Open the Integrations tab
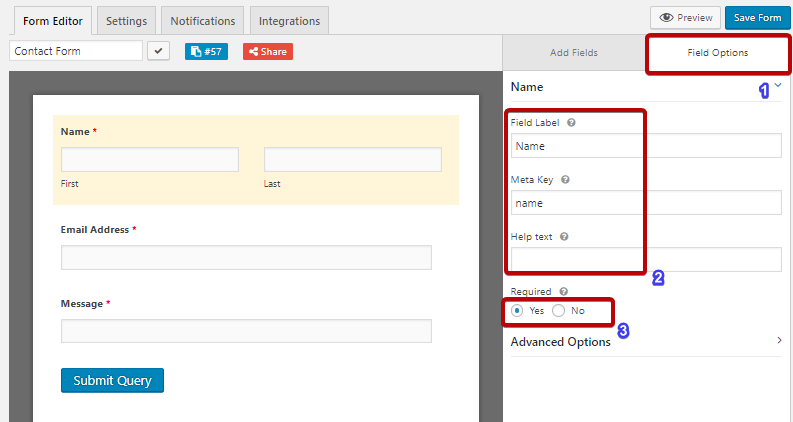Image resolution: width=793 pixels, height=422 pixels. click(289, 21)
